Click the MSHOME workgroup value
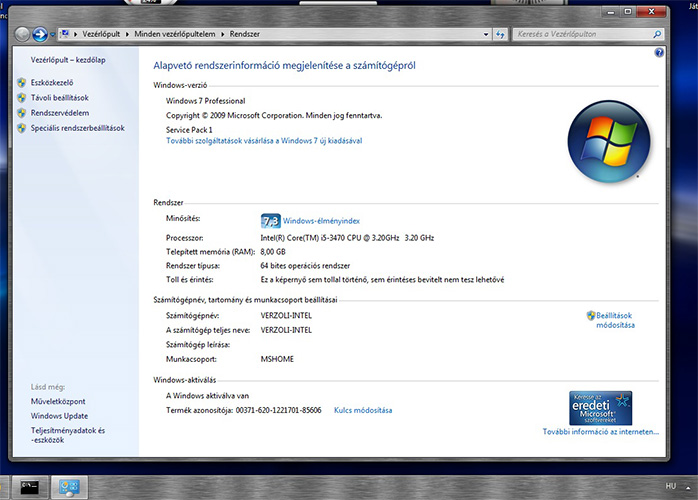The width and height of the screenshot is (698, 500). click(x=277, y=359)
